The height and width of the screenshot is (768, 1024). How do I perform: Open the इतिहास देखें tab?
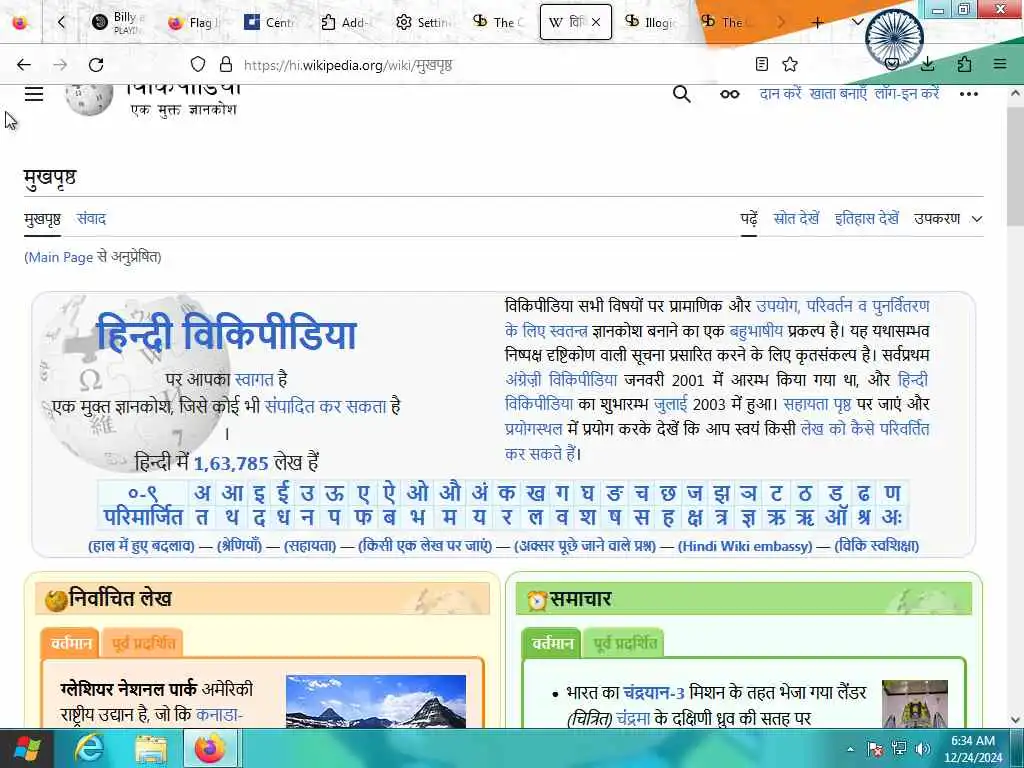click(867, 219)
